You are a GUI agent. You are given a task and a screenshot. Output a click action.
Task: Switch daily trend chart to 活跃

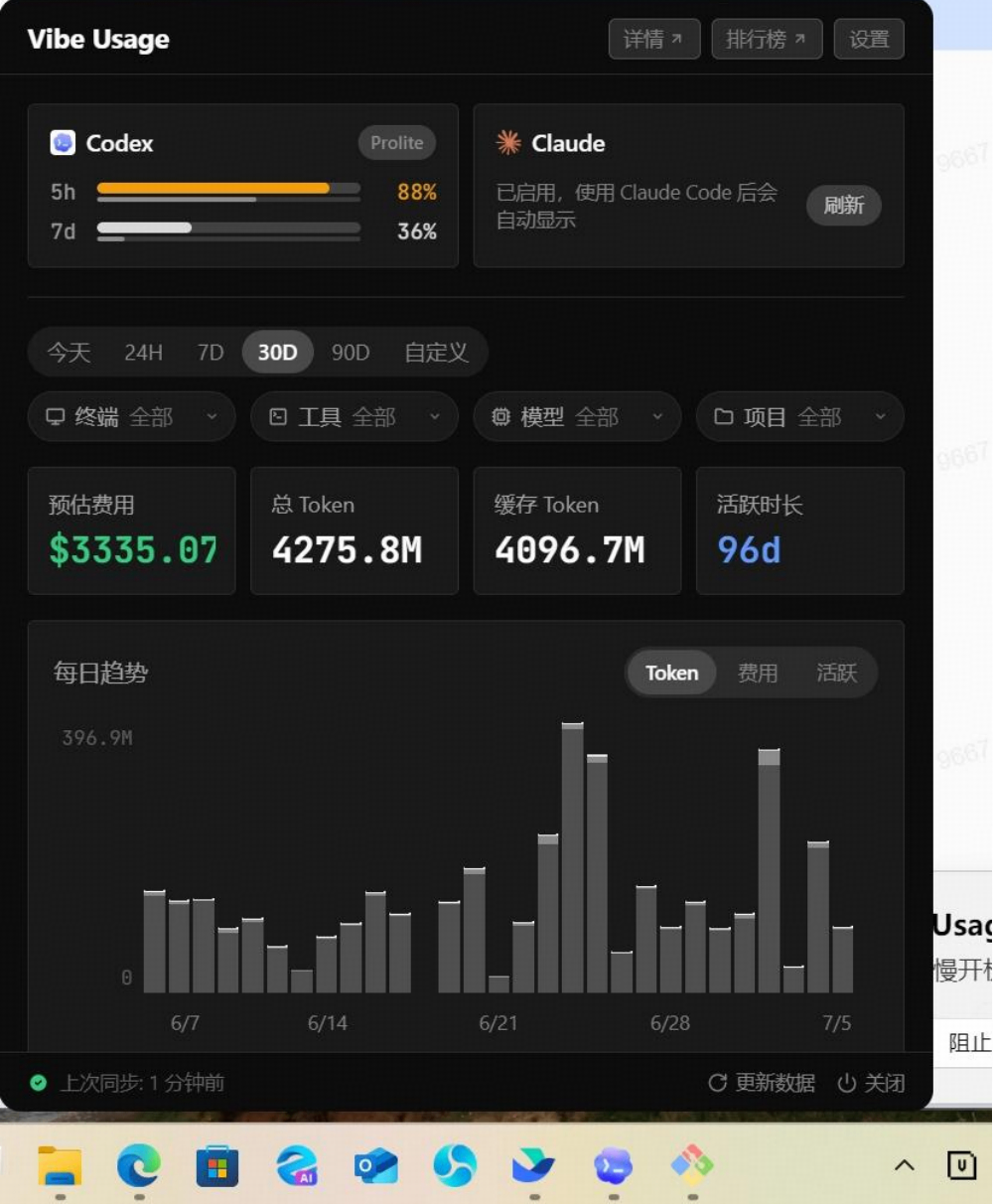pos(836,673)
